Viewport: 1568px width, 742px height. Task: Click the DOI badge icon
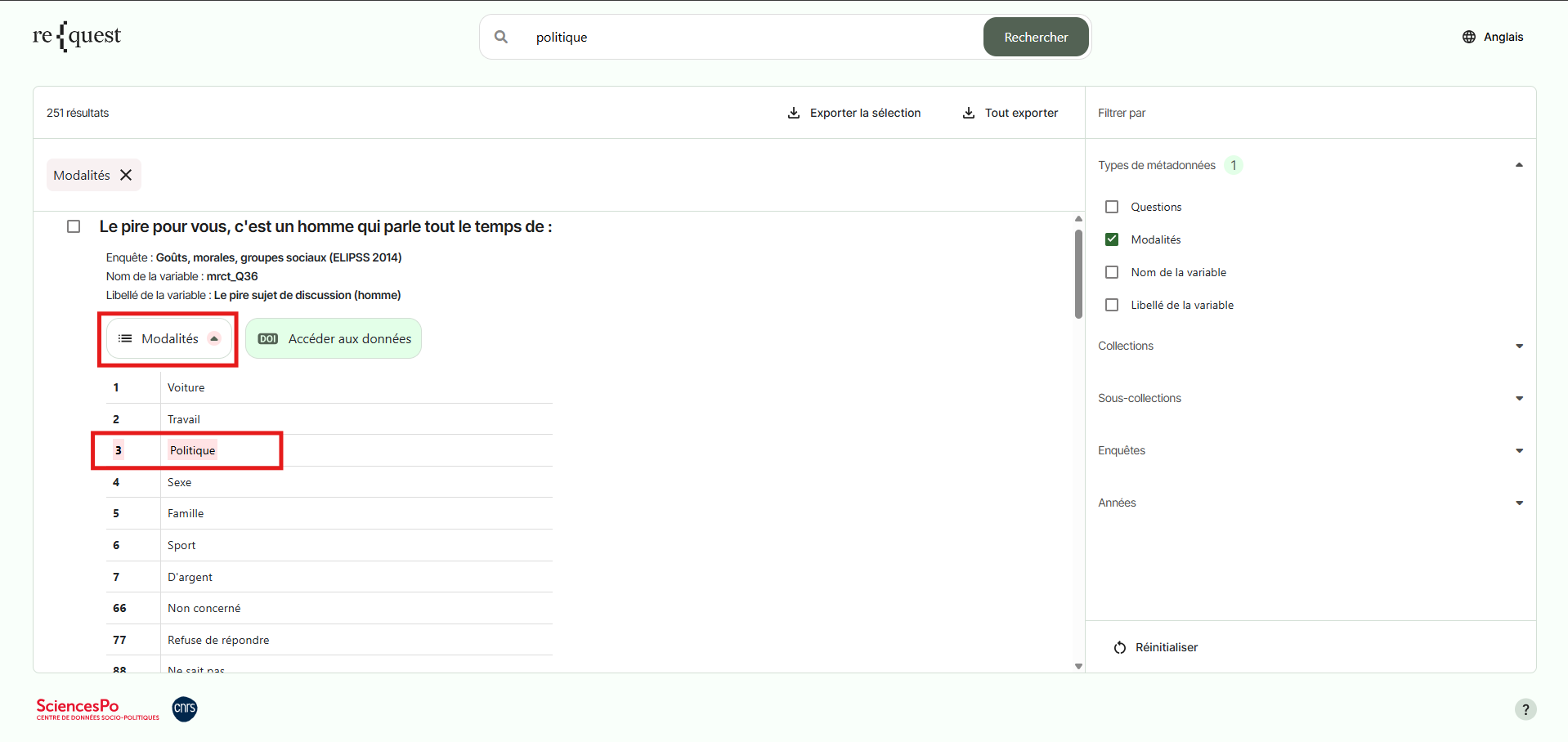tap(268, 339)
